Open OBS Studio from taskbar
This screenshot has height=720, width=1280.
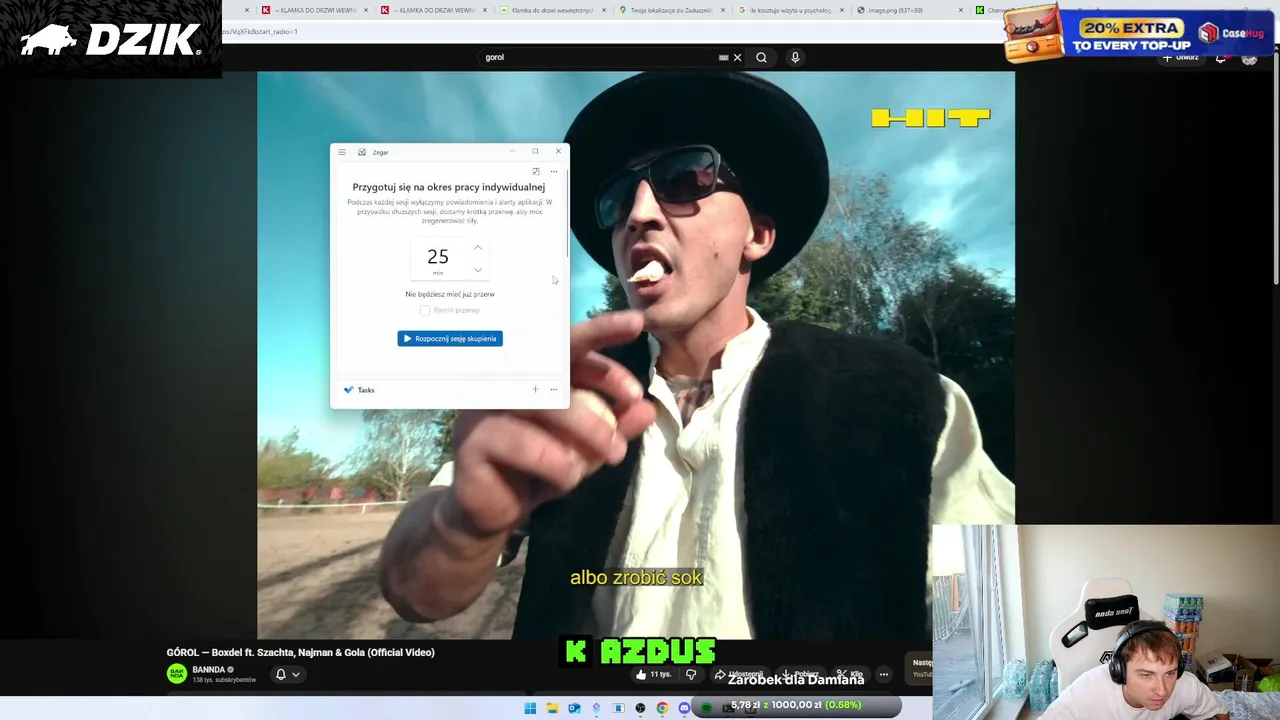(x=640, y=708)
